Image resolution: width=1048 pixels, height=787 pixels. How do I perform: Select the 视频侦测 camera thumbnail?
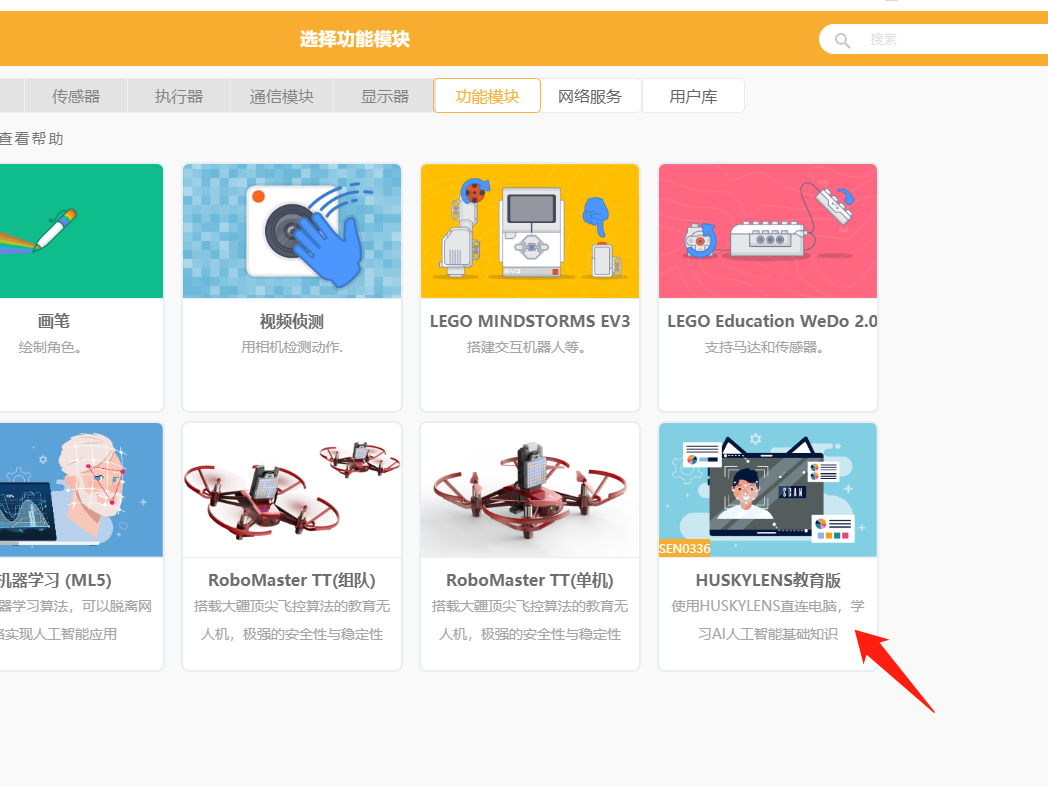tap(292, 231)
